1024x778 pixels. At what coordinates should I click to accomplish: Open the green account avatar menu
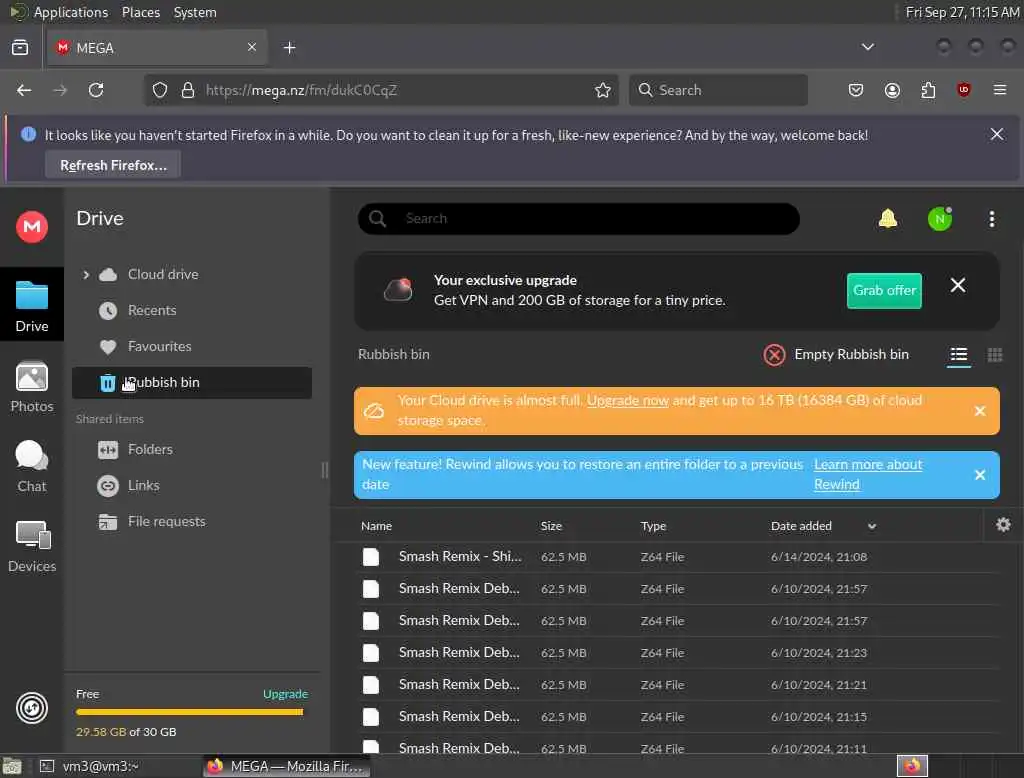pyautogui.click(x=939, y=219)
